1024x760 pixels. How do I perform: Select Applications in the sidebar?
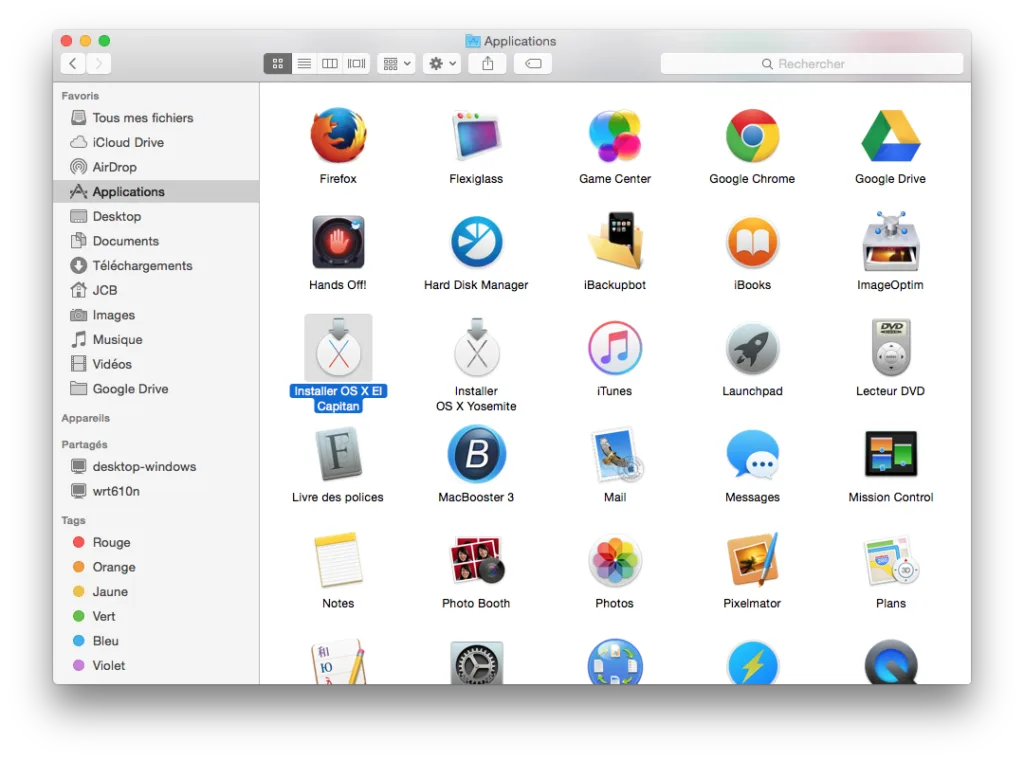pos(155,191)
